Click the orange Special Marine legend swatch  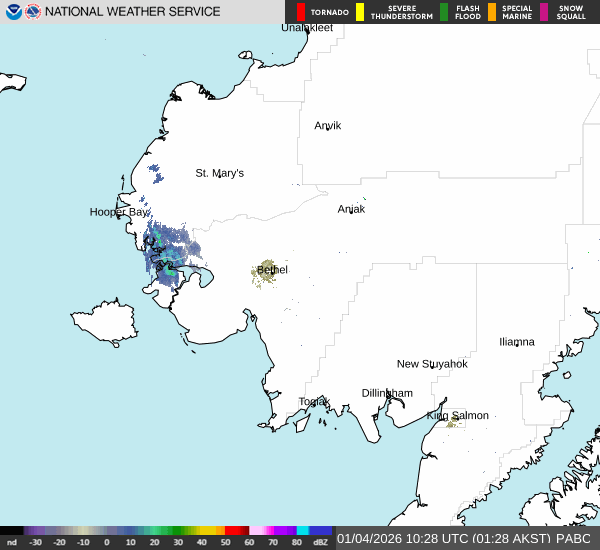[491, 12]
